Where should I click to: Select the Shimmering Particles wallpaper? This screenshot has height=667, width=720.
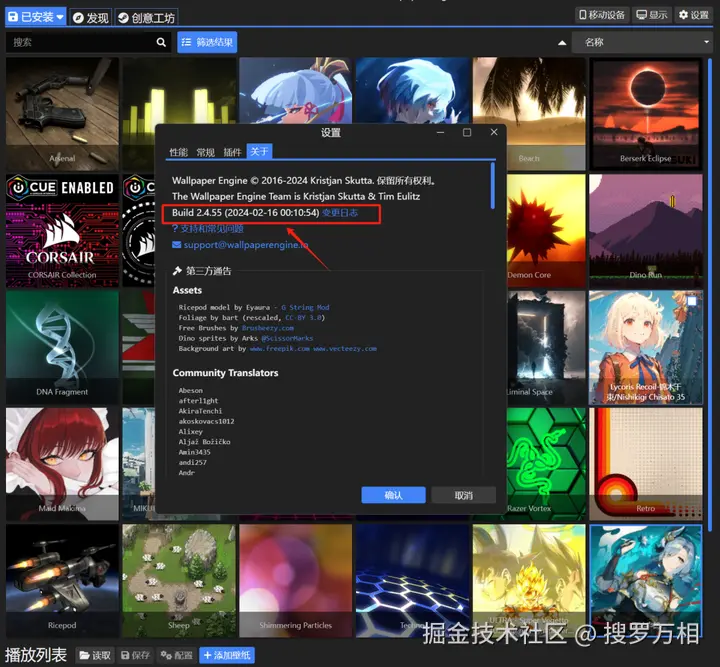click(x=296, y=581)
